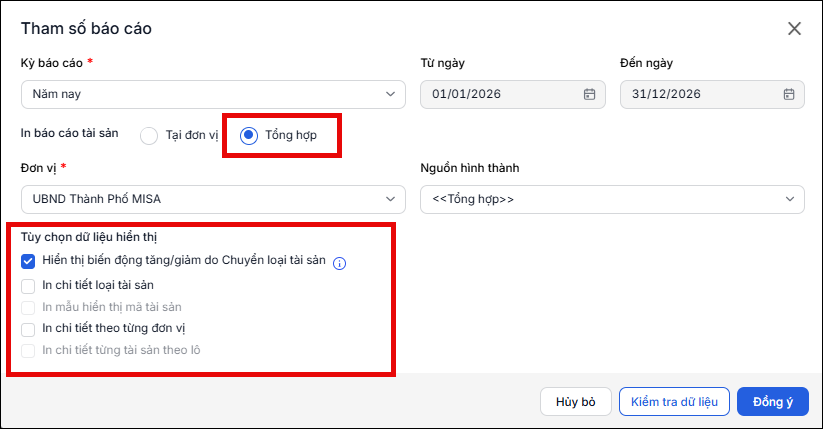Click the Đến ngày field showing 31/12/2026
The height and width of the screenshot is (429, 823).
tap(712, 95)
